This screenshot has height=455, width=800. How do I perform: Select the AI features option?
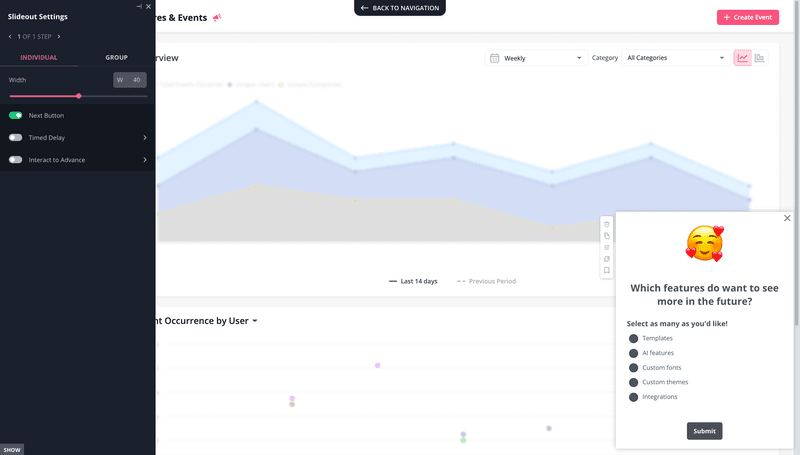coord(633,353)
